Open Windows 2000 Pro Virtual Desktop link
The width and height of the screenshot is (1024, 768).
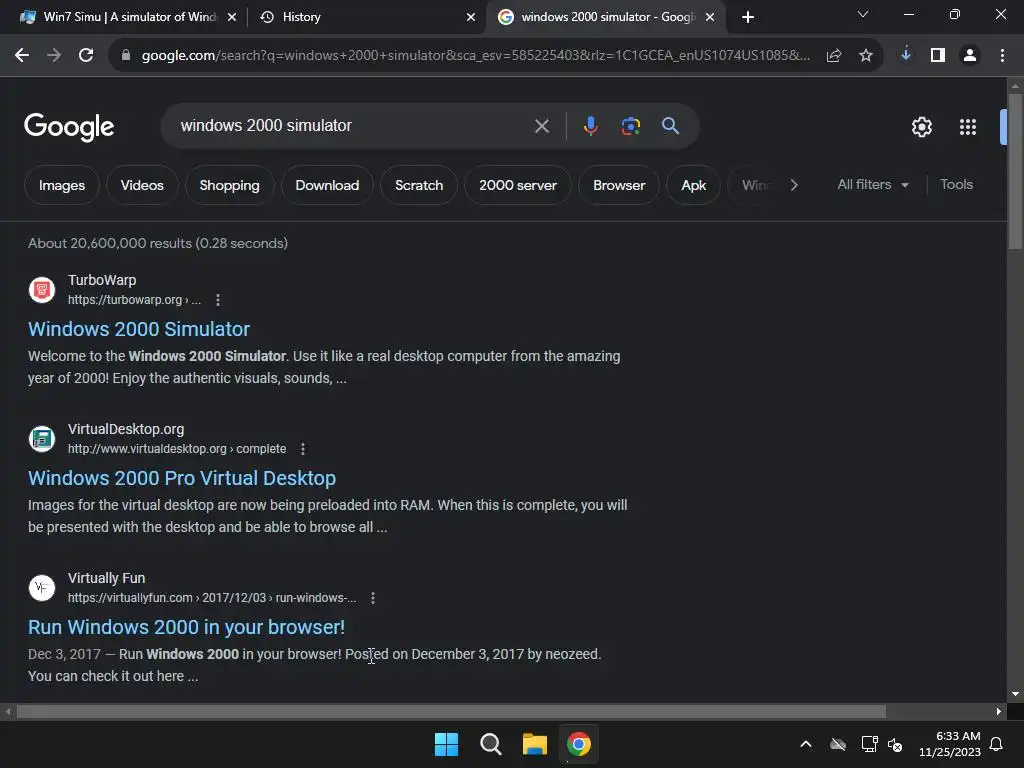pos(182,478)
